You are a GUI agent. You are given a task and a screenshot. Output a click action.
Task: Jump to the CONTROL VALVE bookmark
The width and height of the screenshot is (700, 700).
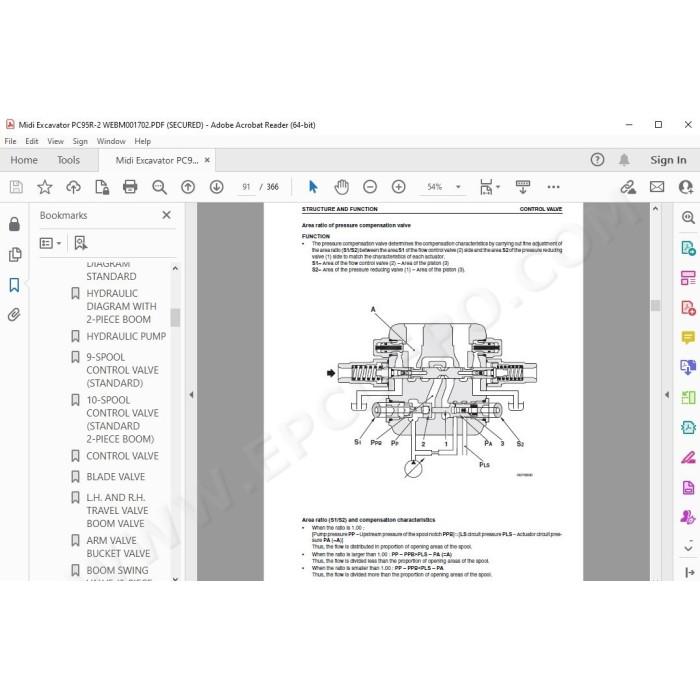pyautogui.click(x=122, y=456)
